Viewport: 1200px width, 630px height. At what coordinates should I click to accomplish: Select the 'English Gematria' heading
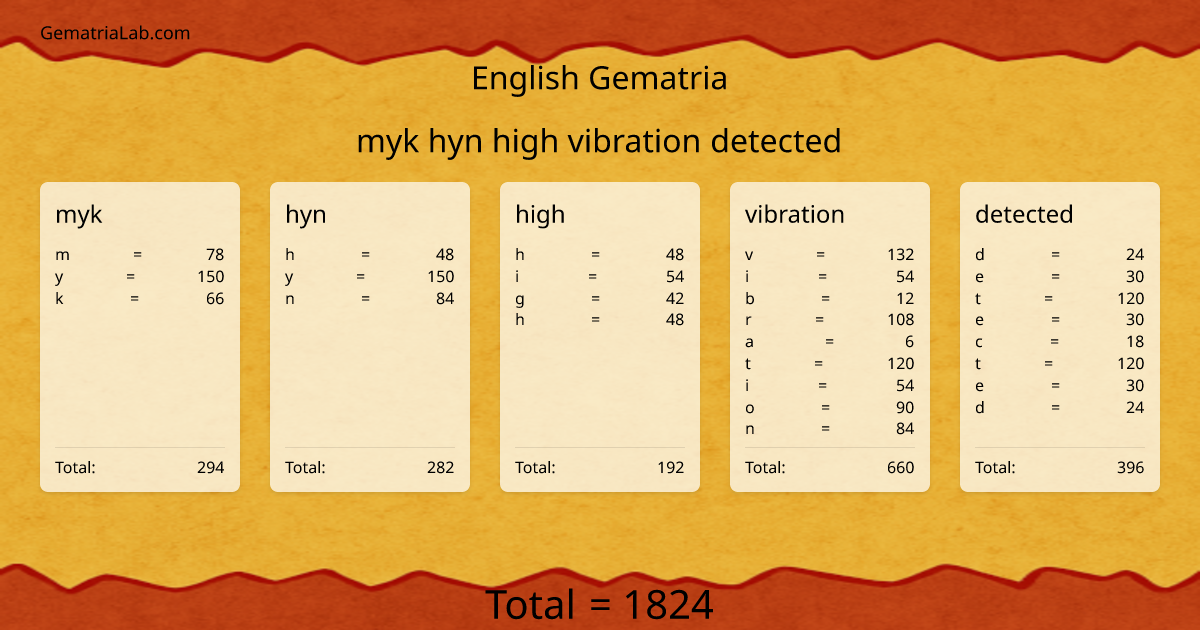[599, 78]
